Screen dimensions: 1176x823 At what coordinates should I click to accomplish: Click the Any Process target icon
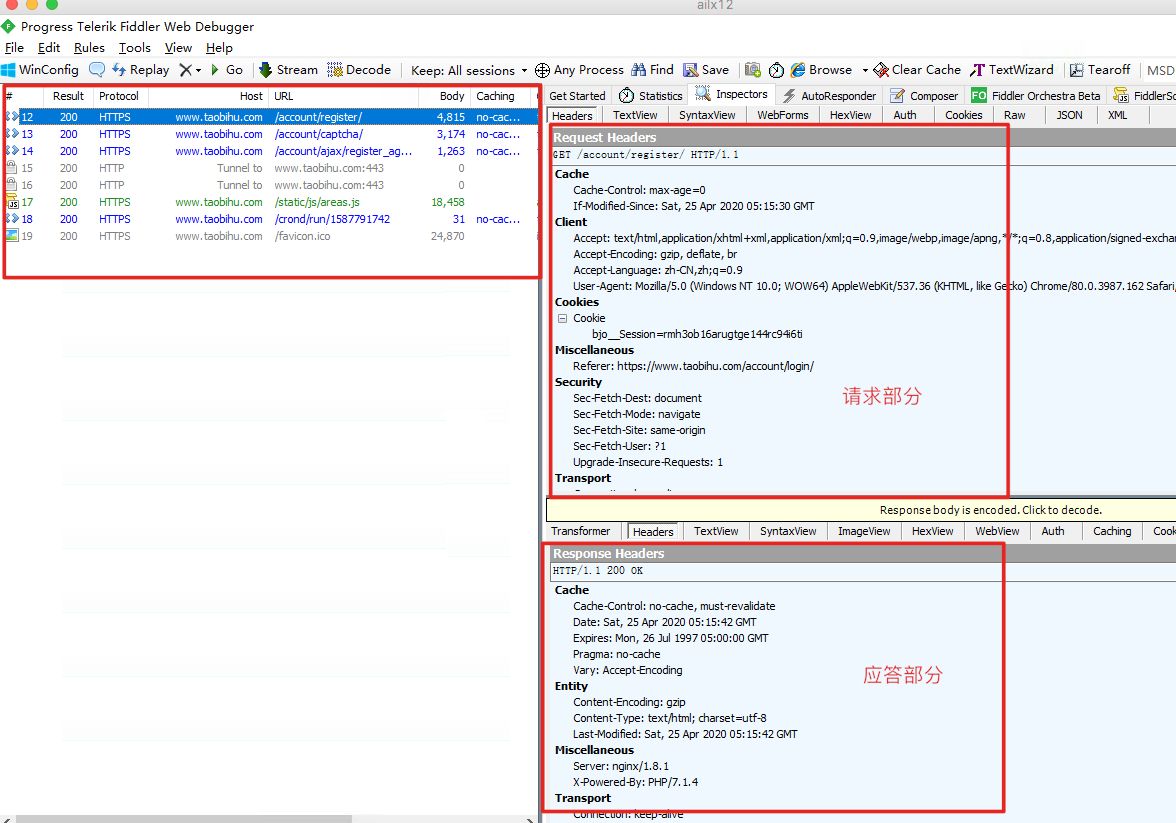542,71
